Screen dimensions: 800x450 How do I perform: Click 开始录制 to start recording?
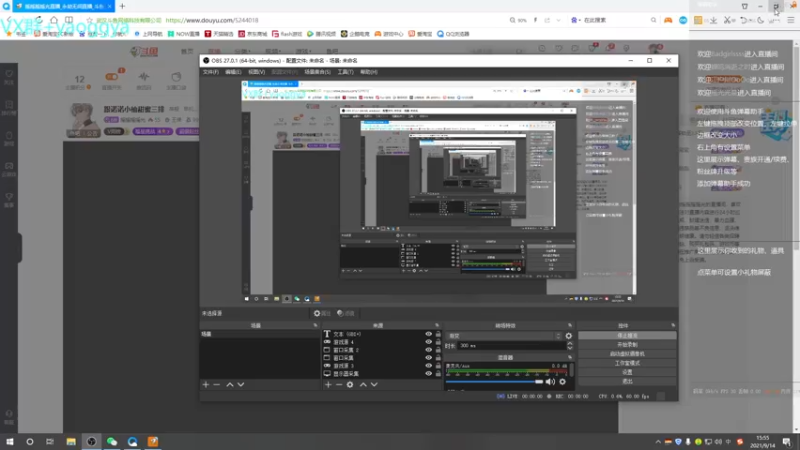coord(627,345)
